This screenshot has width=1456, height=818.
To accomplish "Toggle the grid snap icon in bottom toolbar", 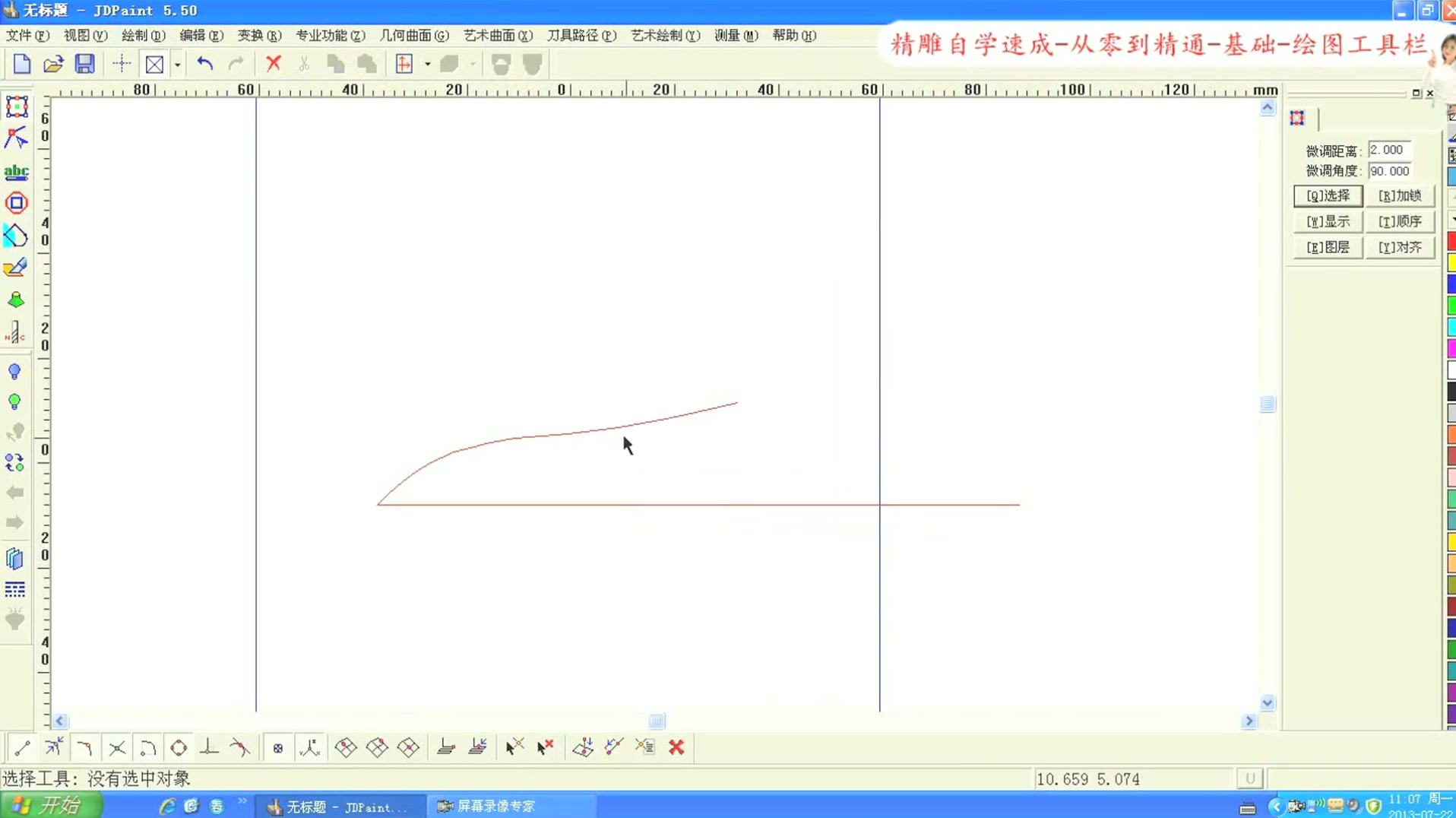I will [277, 748].
